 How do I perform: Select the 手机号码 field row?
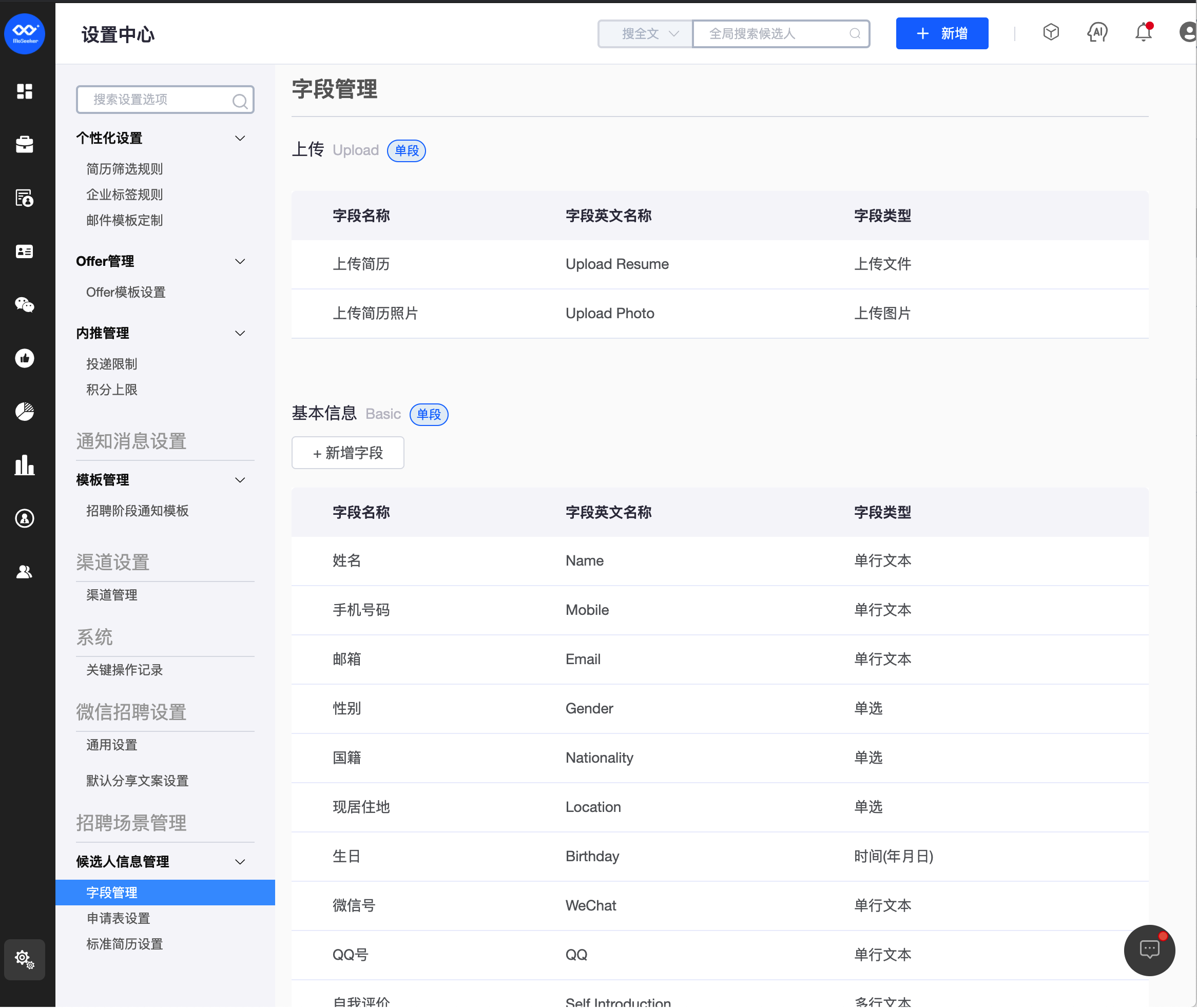pos(720,610)
